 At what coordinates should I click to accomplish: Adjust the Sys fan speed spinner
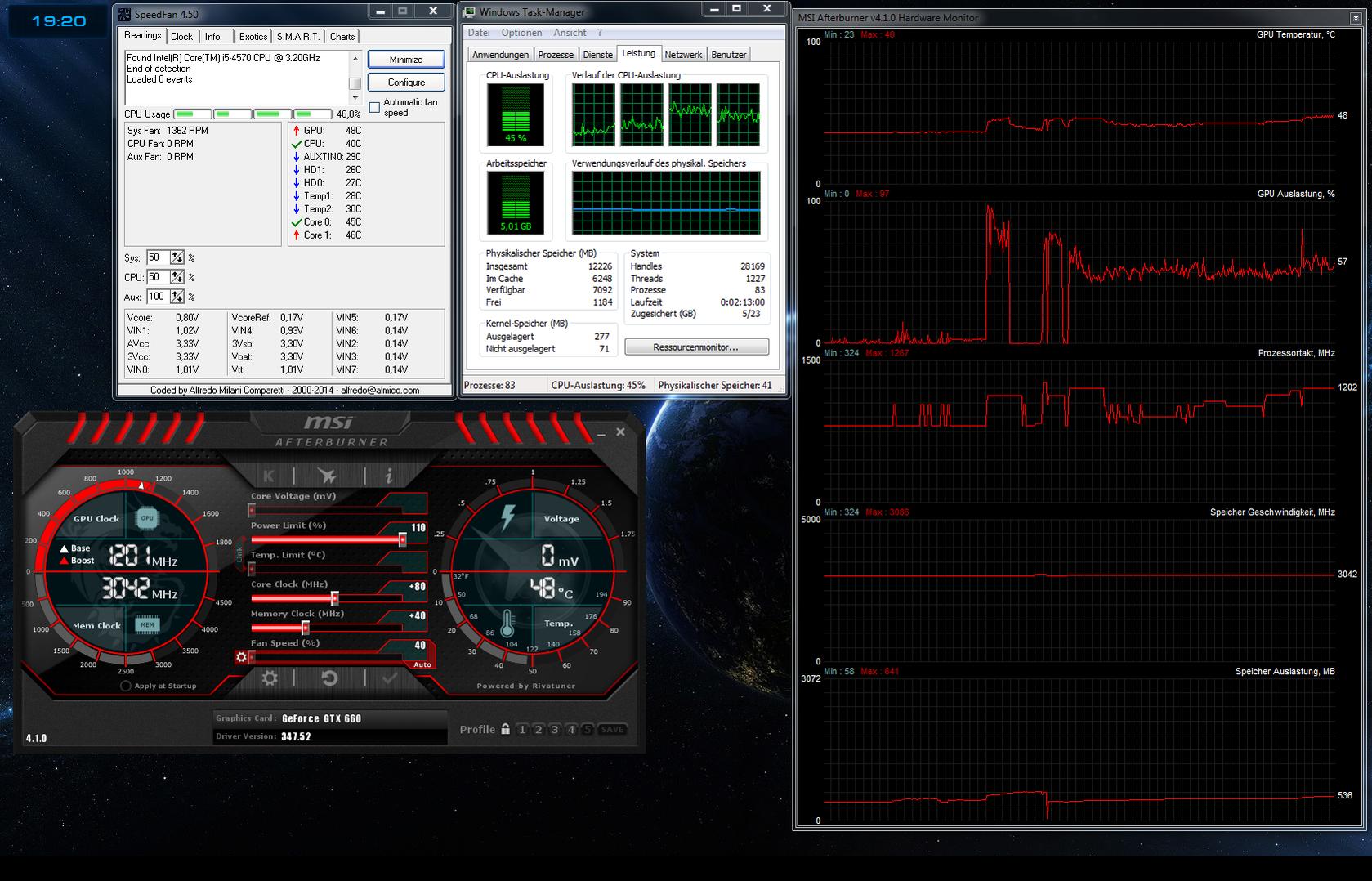(177, 257)
